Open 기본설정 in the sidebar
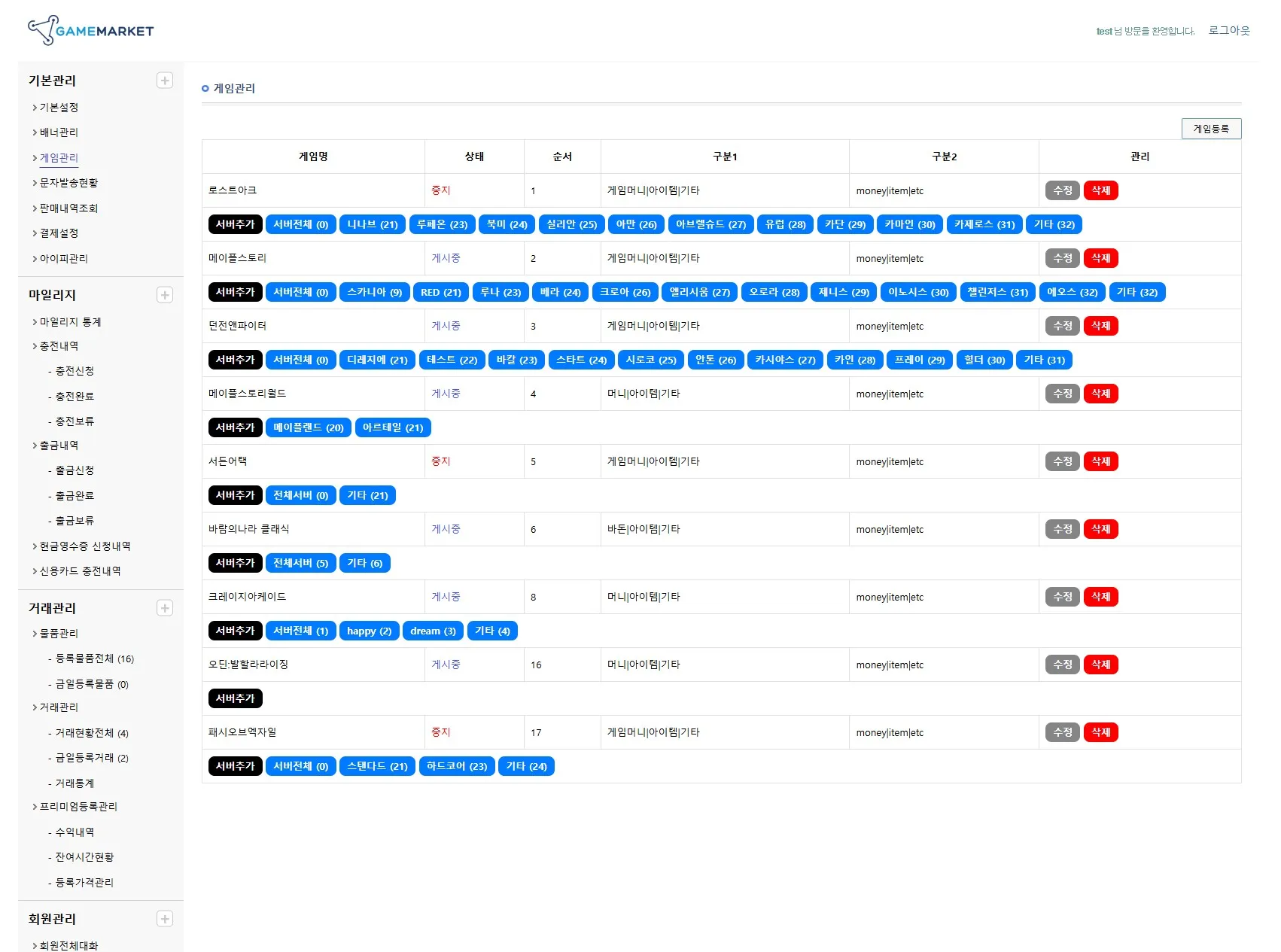The height and width of the screenshot is (952, 1281). (59, 108)
